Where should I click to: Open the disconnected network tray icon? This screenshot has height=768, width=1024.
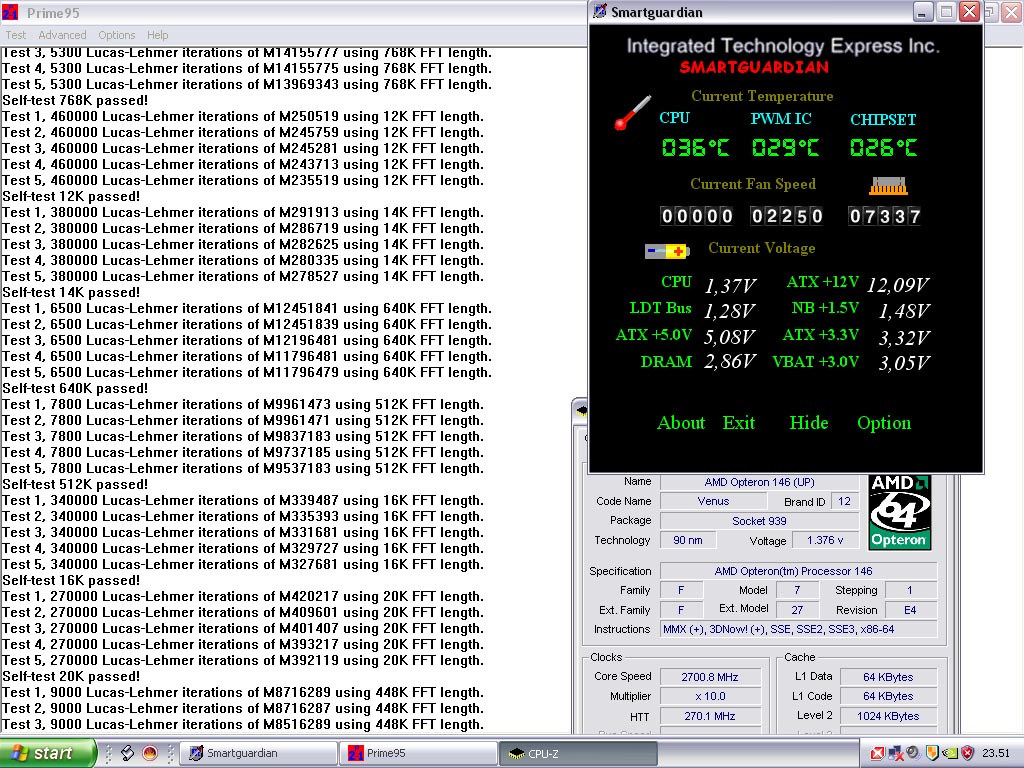(x=895, y=754)
